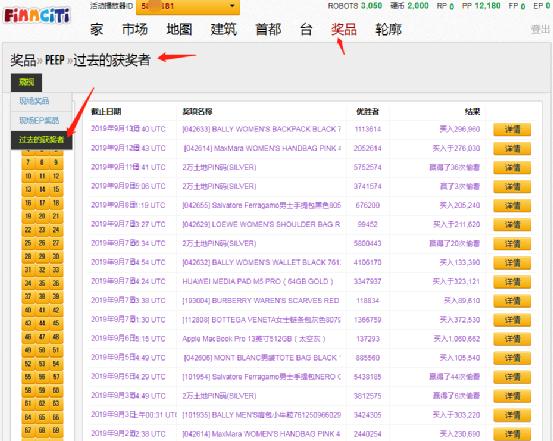Select 过去的获奖者 in the sidebar
Image resolution: width=553 pixels, height=441 pixels.
[x=42, y=140]
